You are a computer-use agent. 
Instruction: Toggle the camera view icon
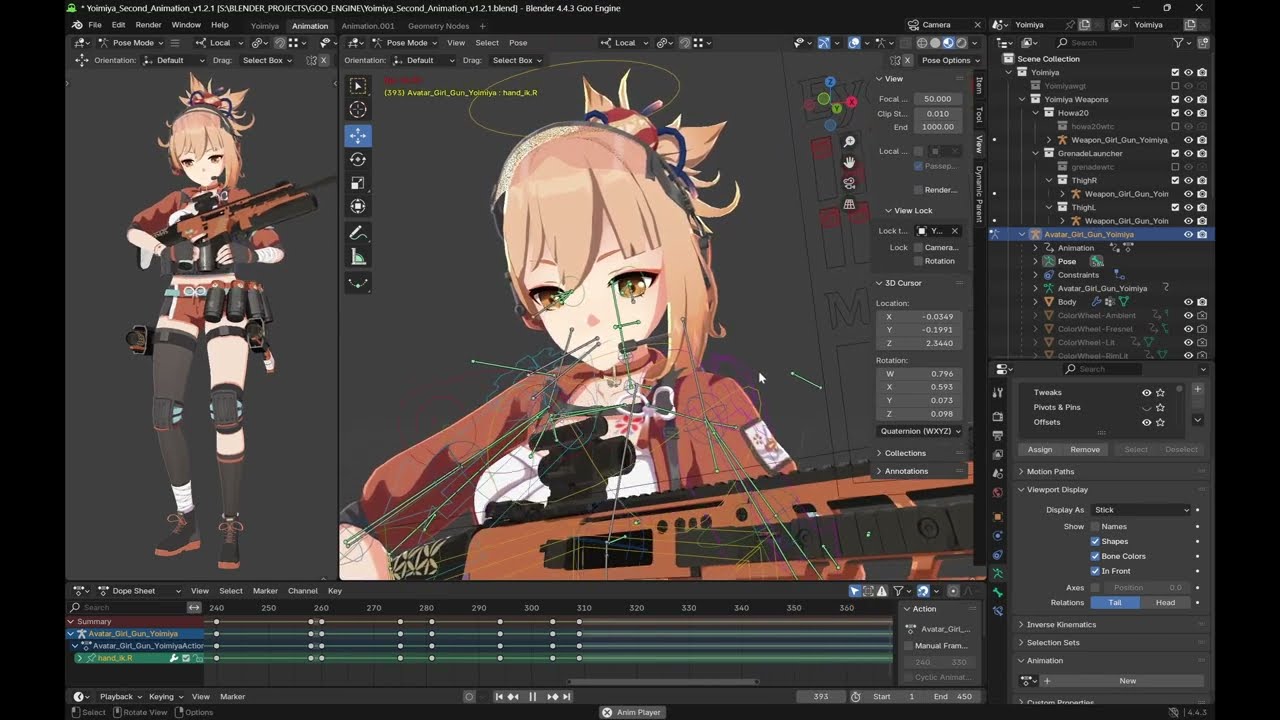coord(849,183)
